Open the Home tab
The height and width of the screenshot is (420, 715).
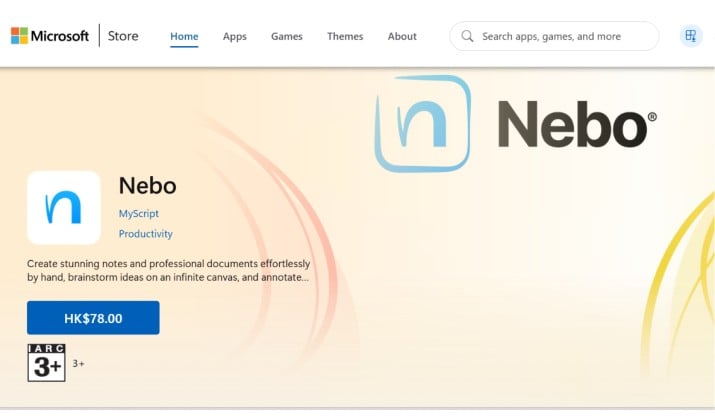pyautogui.click(x=184, y=36)
